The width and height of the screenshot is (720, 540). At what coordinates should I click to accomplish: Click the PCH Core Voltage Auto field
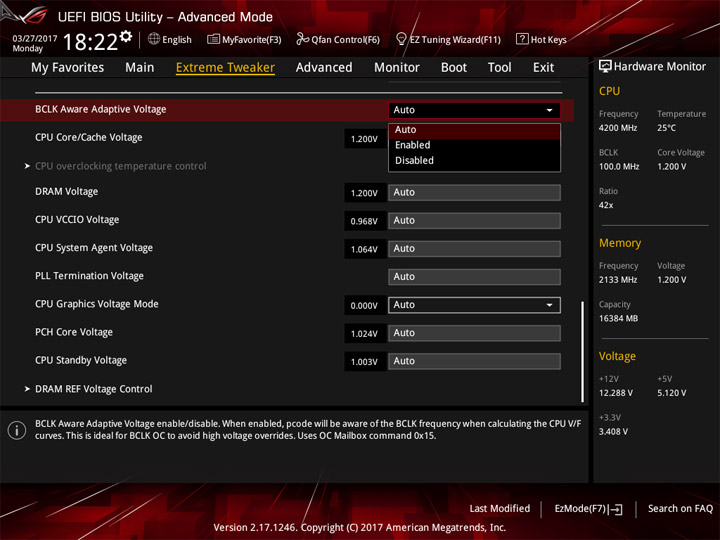pos(474,333)
